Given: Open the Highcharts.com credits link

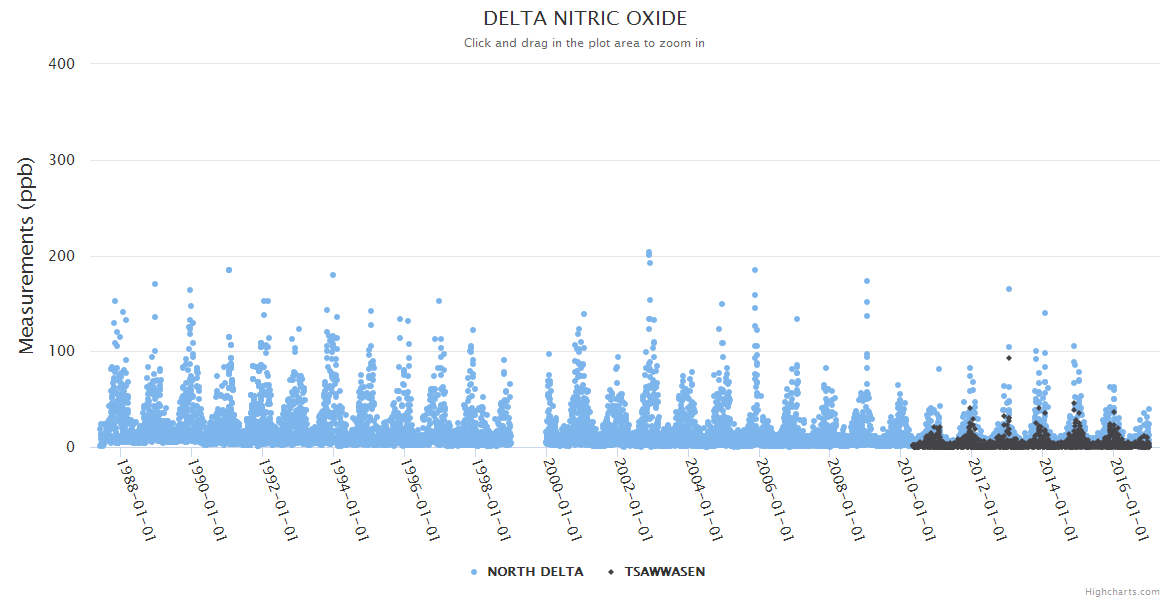Looking at the screenshot, I should coord(1122,591).
